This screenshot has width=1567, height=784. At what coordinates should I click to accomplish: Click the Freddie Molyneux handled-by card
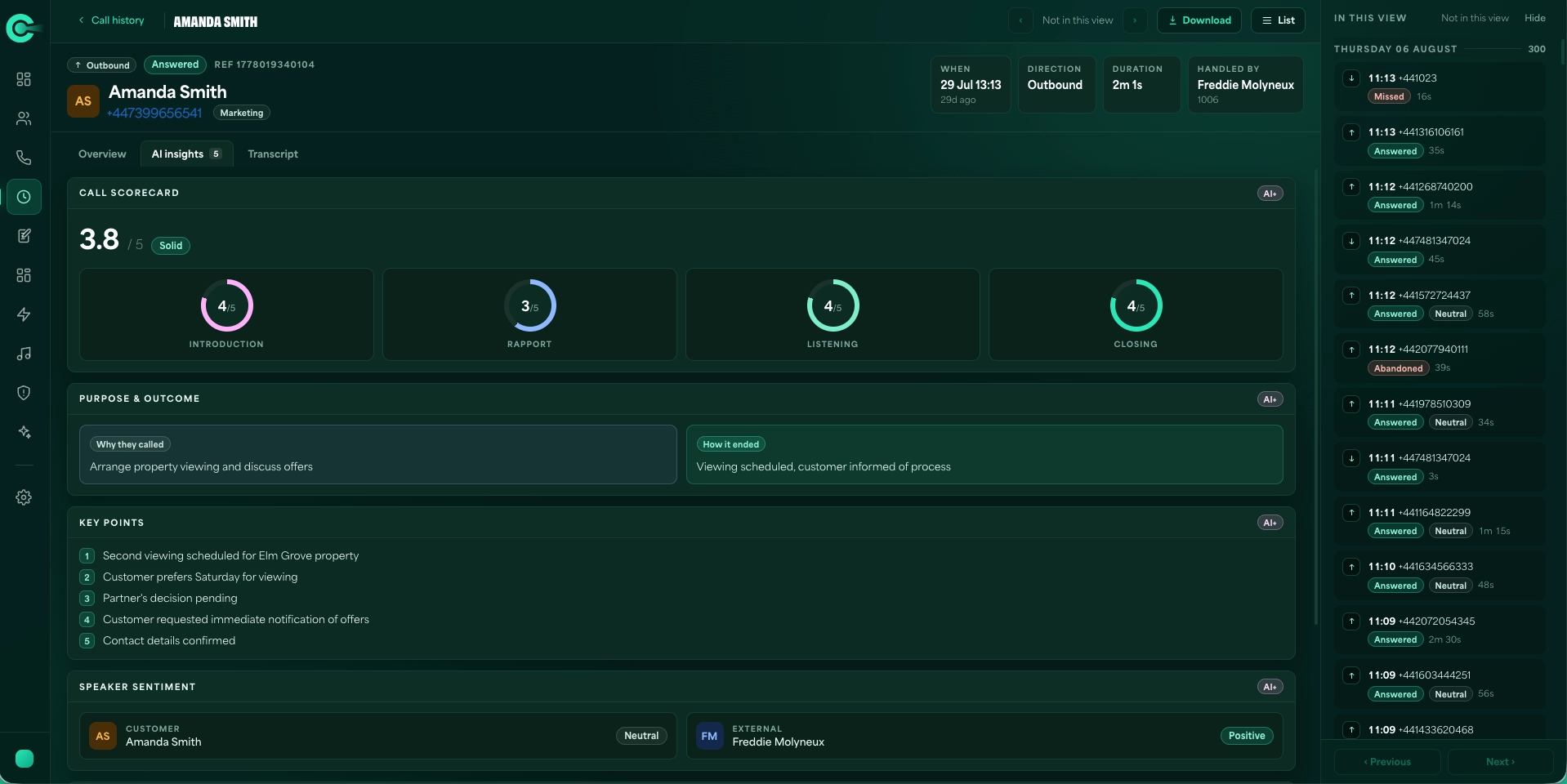click(x=1245, y=84)
